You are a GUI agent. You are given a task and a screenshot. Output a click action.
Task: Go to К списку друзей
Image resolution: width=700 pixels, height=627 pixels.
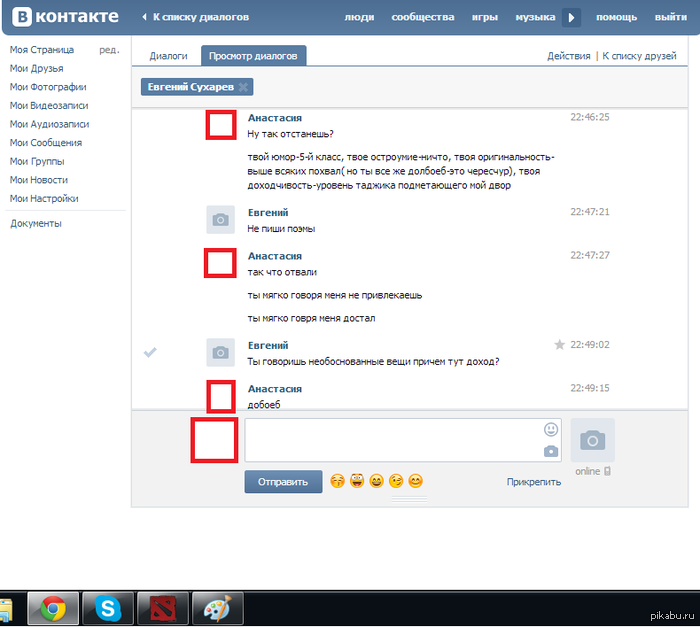pyautogui.click(x=639, y=56)
